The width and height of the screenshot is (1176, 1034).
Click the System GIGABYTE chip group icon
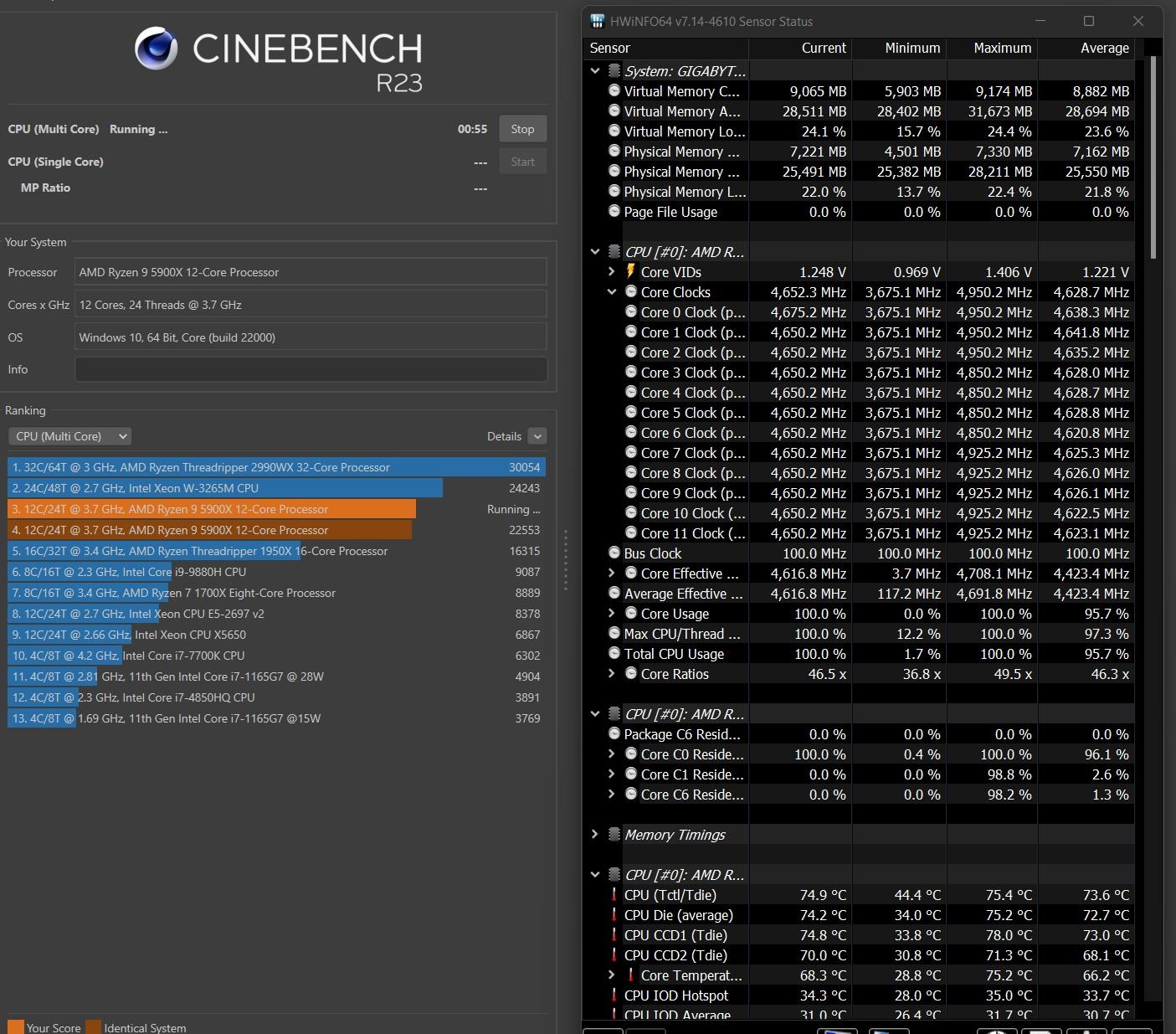point(614,71)
